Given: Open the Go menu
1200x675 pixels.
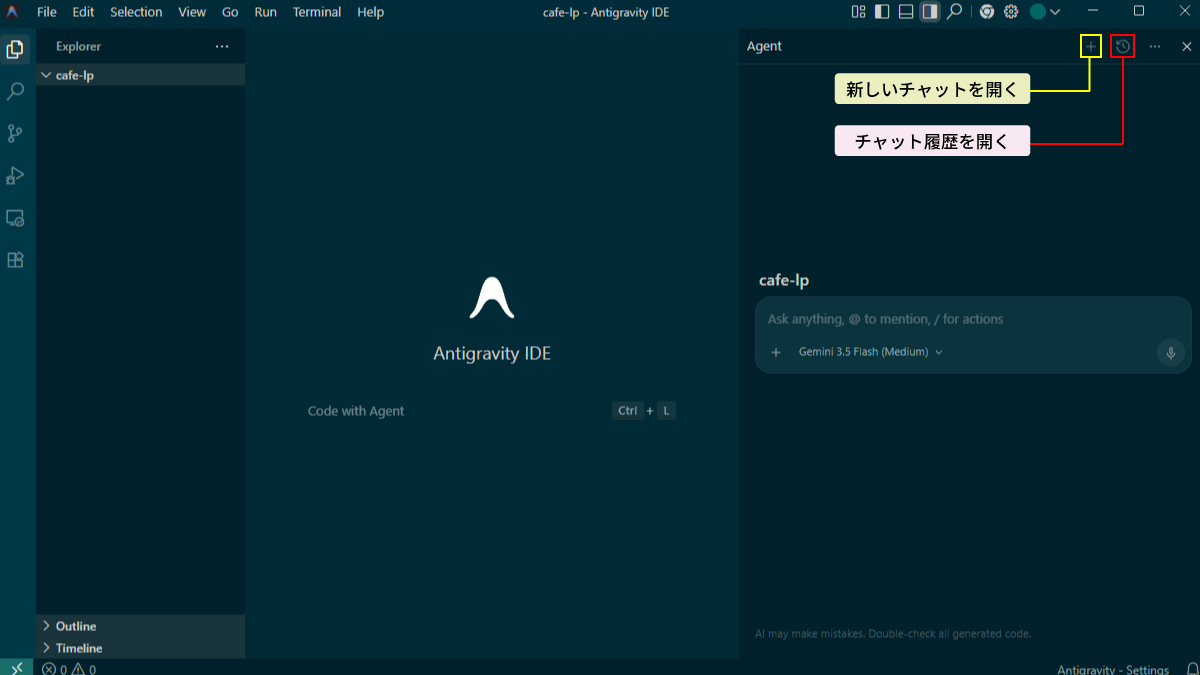Looking at the screenshot, I should pyautogui.click(x=230, y=12).
